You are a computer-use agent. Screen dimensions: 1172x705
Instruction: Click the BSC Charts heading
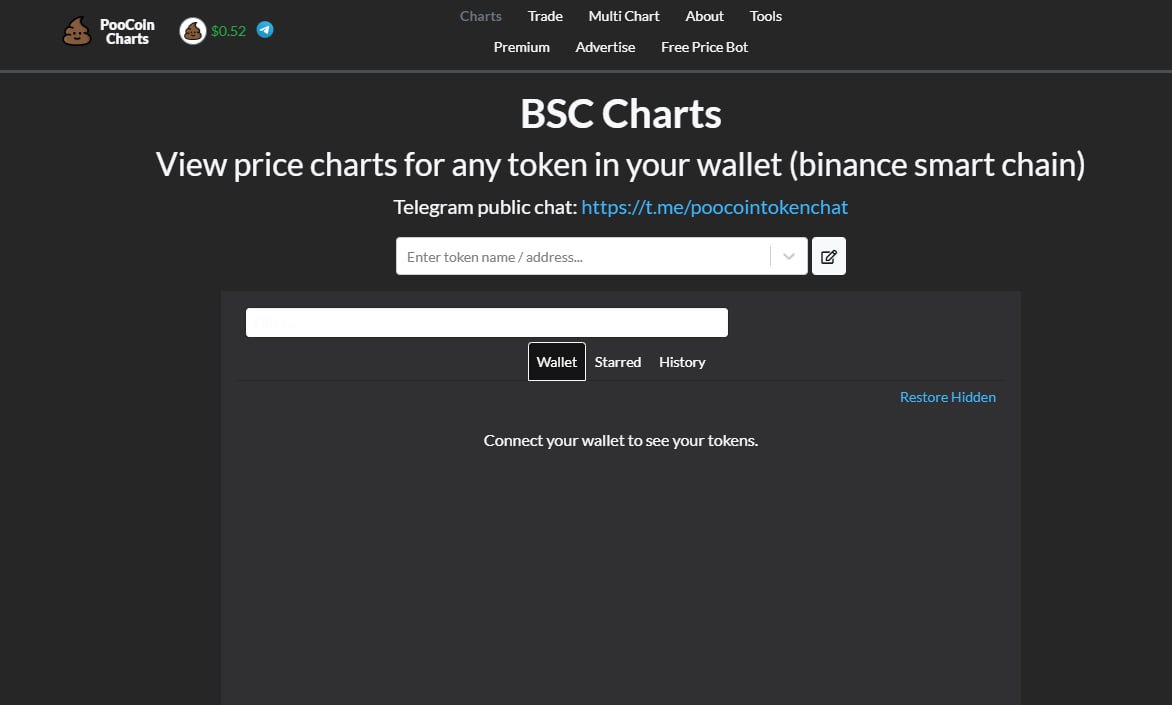620,114
